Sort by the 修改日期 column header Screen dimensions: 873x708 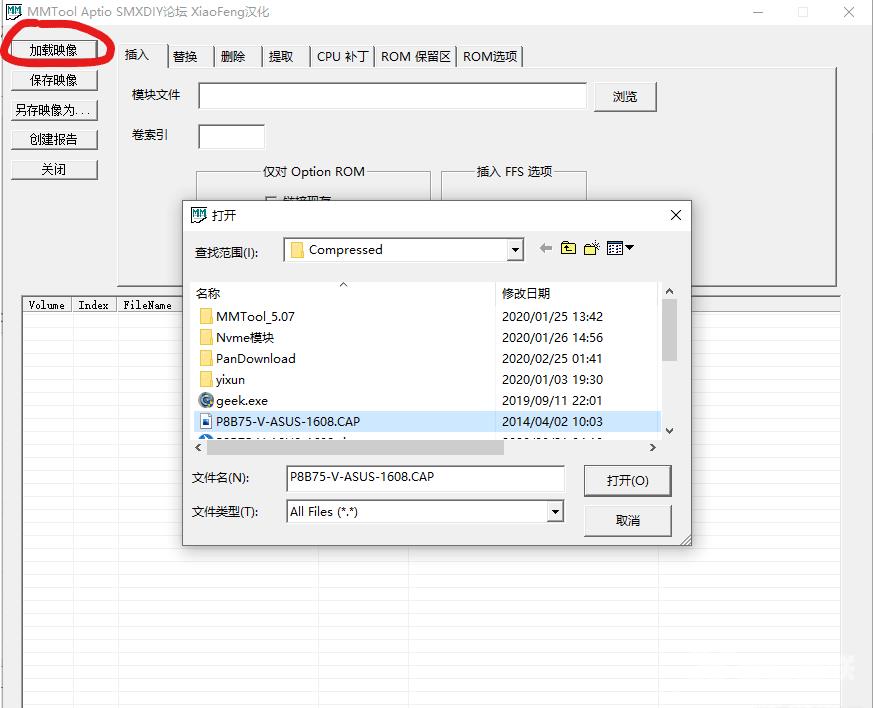[577, 293]
